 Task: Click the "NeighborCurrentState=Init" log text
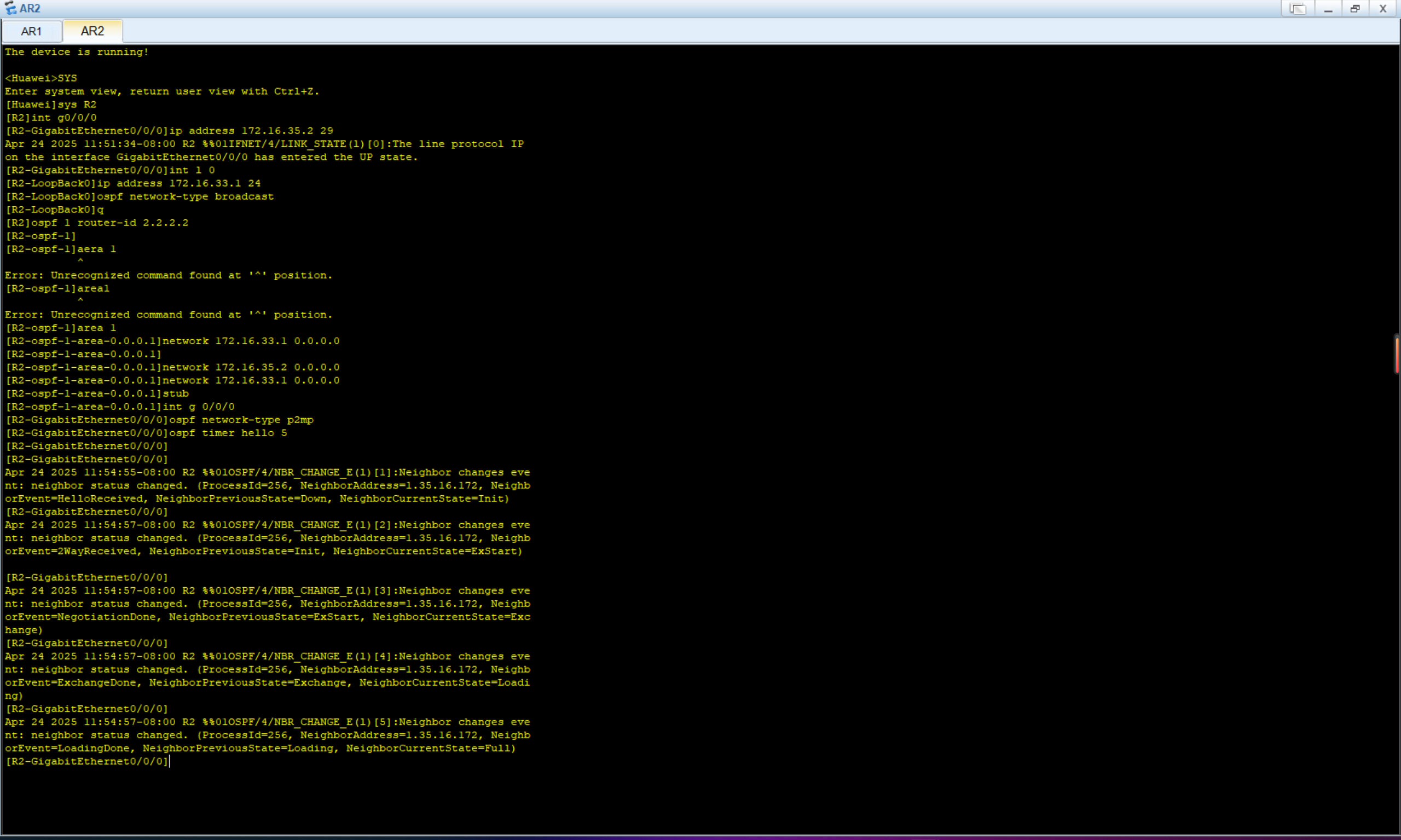[422, 499]
